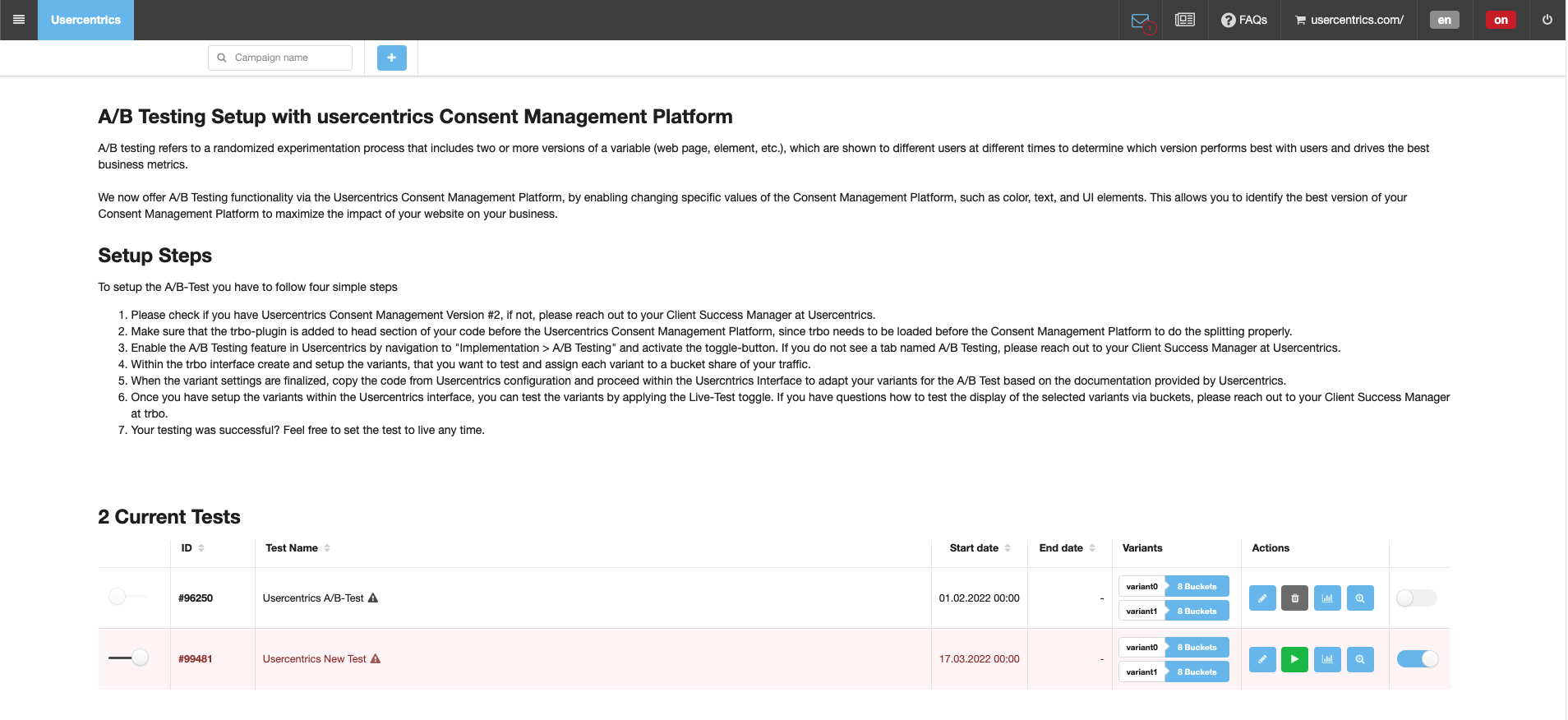Click warning icon next to Usercentrics A/B-Test
Image resolution: width=1568 pixels, height=720 pixels.
coord(373,598)
